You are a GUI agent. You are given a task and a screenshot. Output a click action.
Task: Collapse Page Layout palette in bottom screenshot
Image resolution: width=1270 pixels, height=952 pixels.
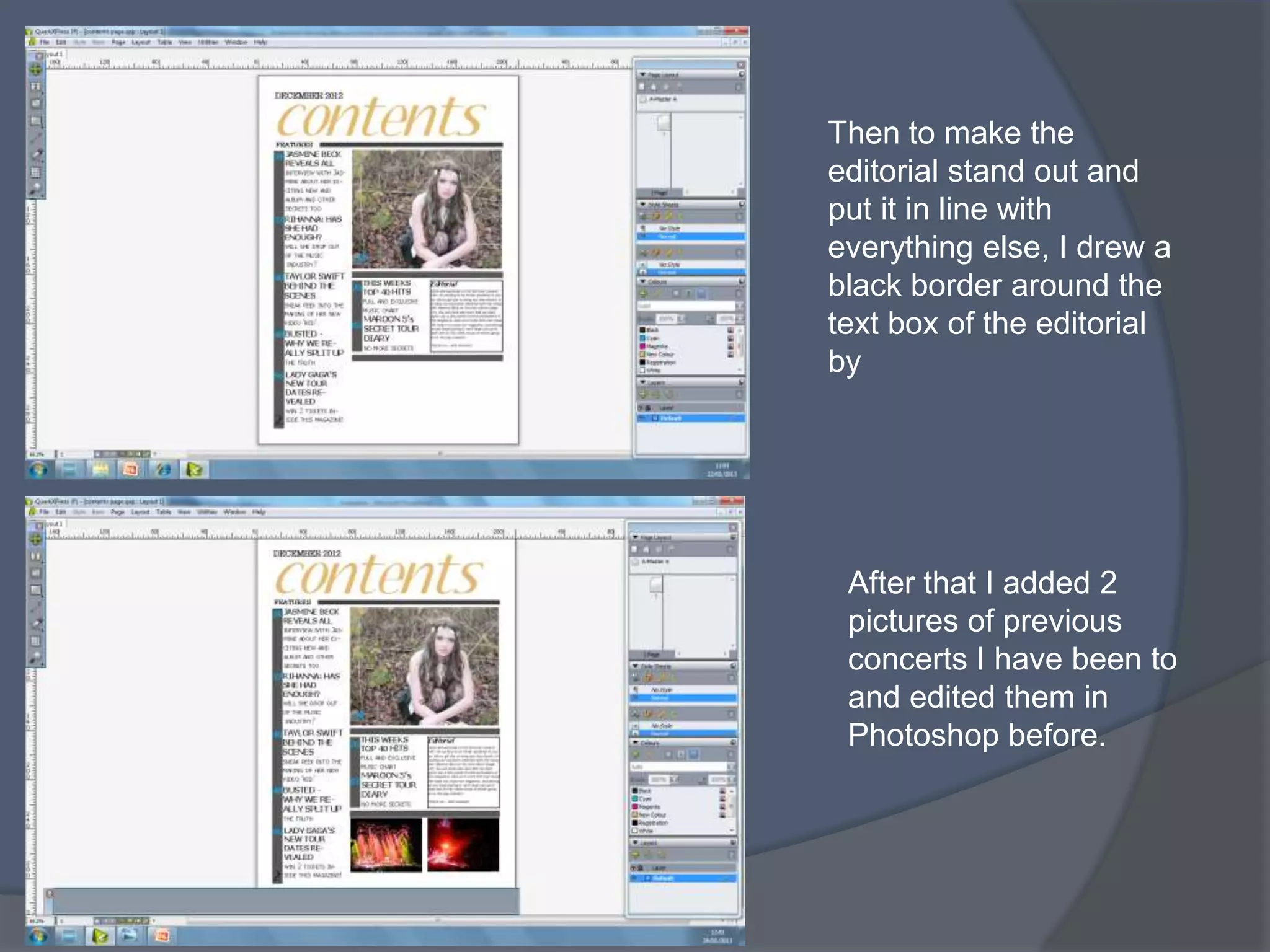tap(635, 537)
